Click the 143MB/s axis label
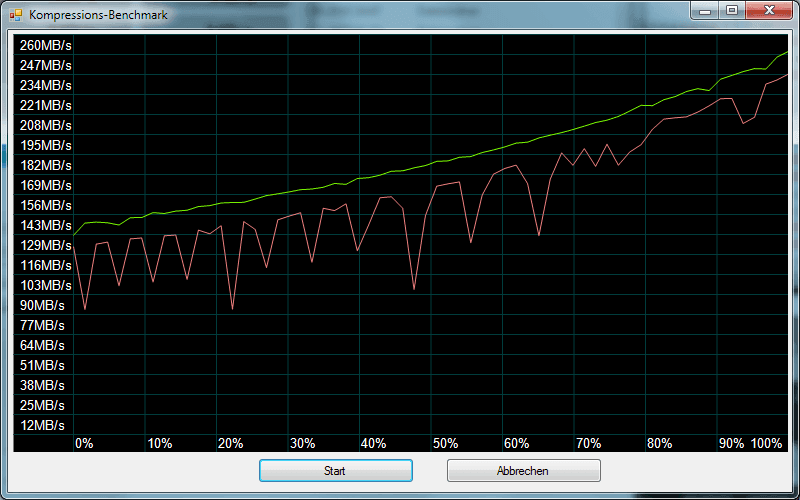Image resolution: width=800 pixels, height=500 pixels. (45, 226)
